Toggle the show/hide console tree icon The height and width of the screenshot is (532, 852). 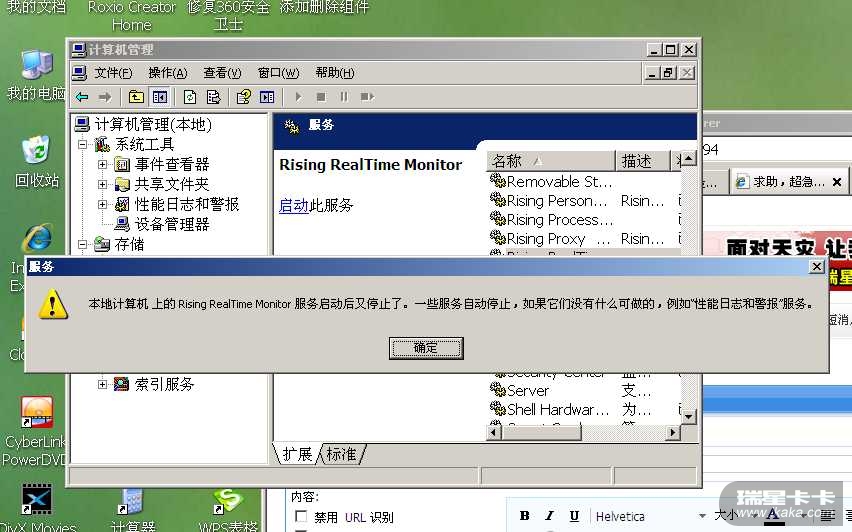coord(159,97)
